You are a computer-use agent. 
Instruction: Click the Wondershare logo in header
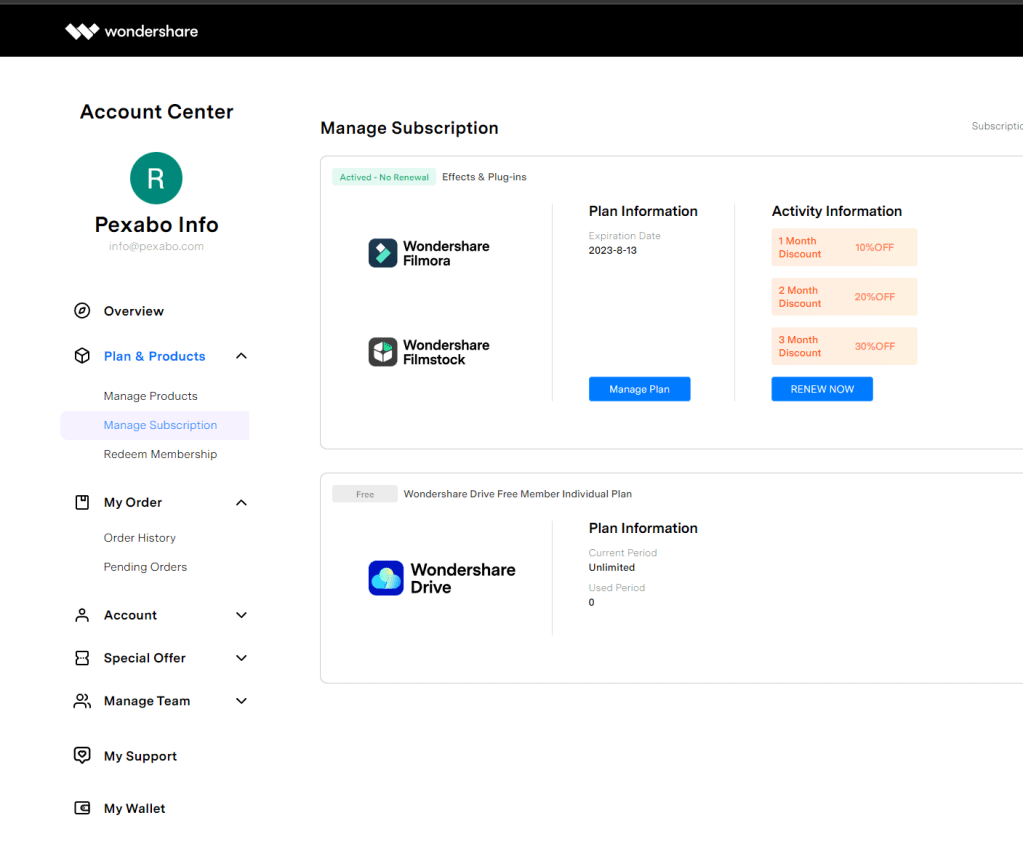(131, 31)
